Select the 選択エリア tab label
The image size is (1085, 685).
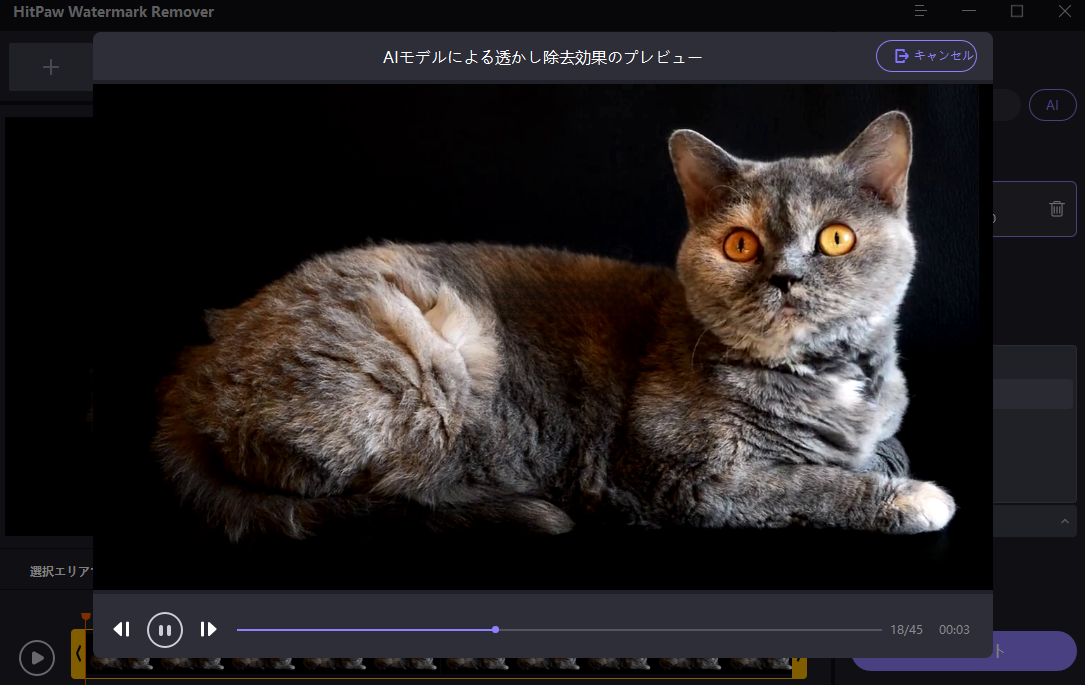(x=60, y=572)
